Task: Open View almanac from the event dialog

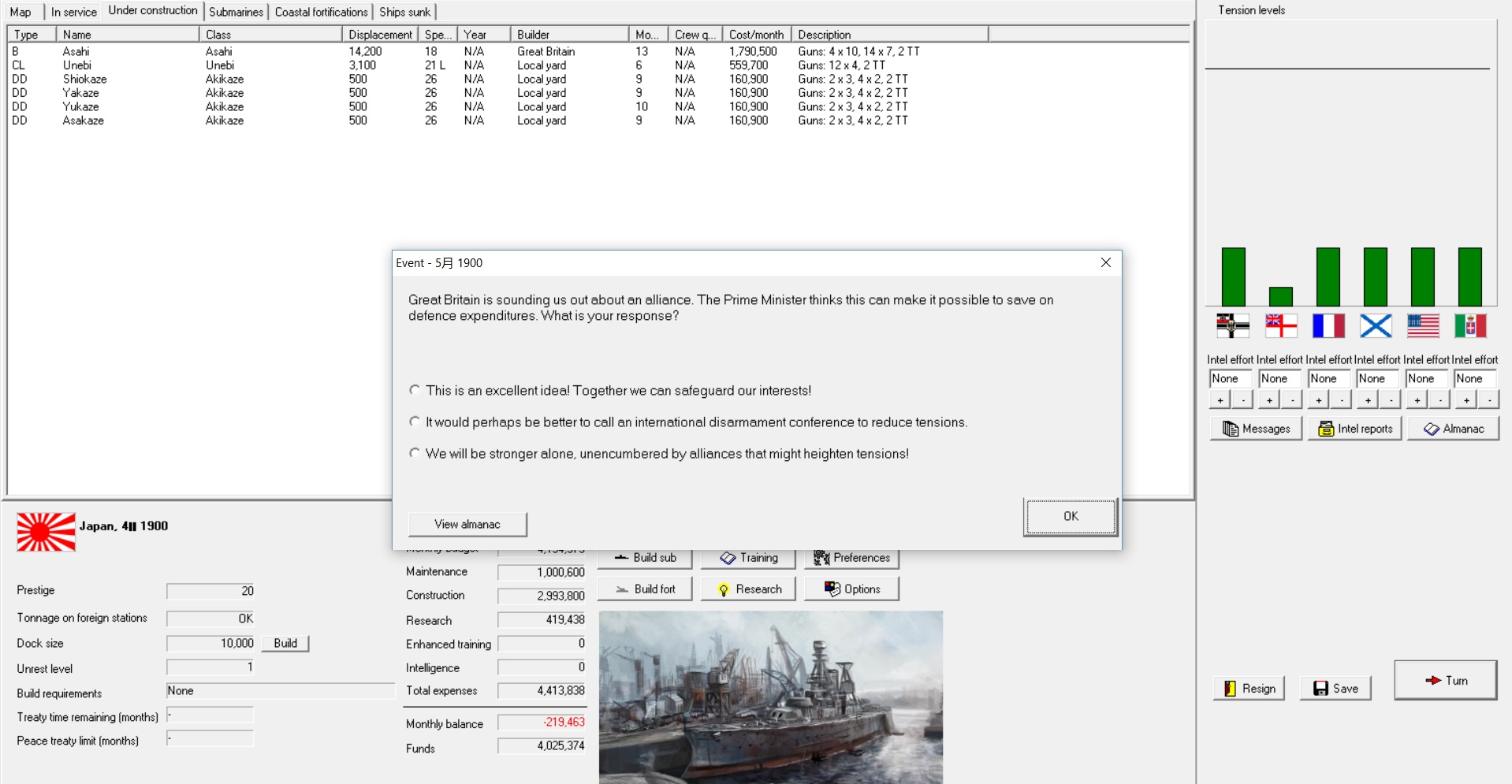Action: click(x=467, y=525)
